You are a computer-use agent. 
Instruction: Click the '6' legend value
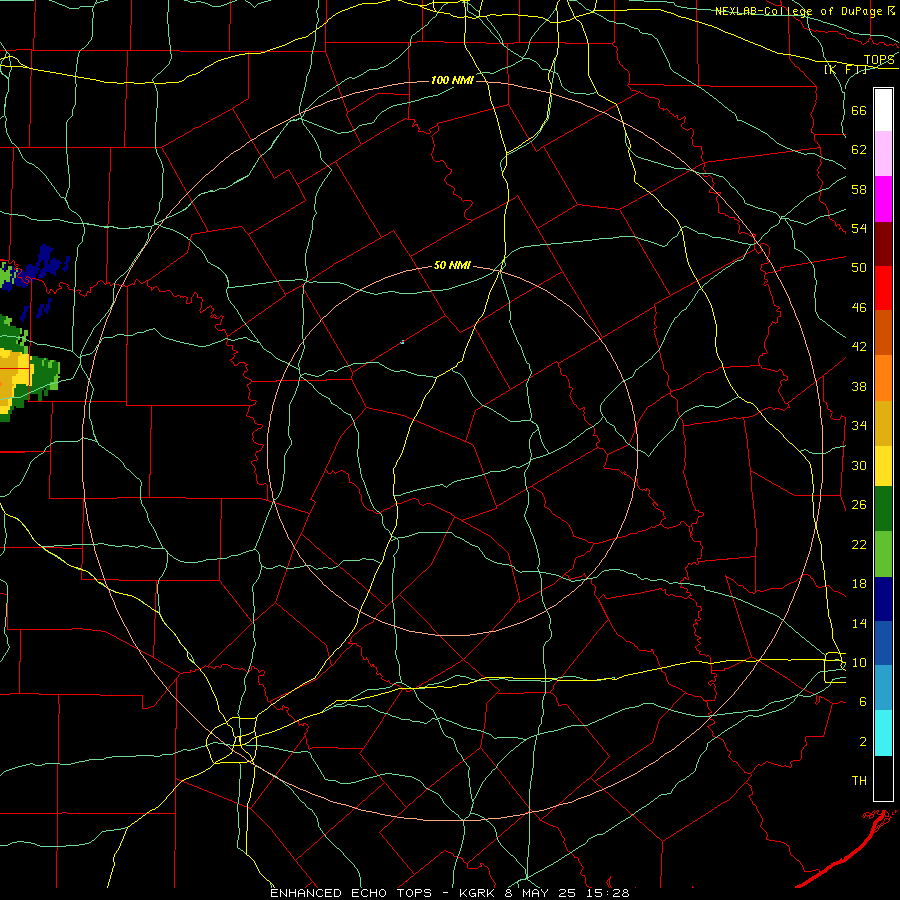click(863, 701)
